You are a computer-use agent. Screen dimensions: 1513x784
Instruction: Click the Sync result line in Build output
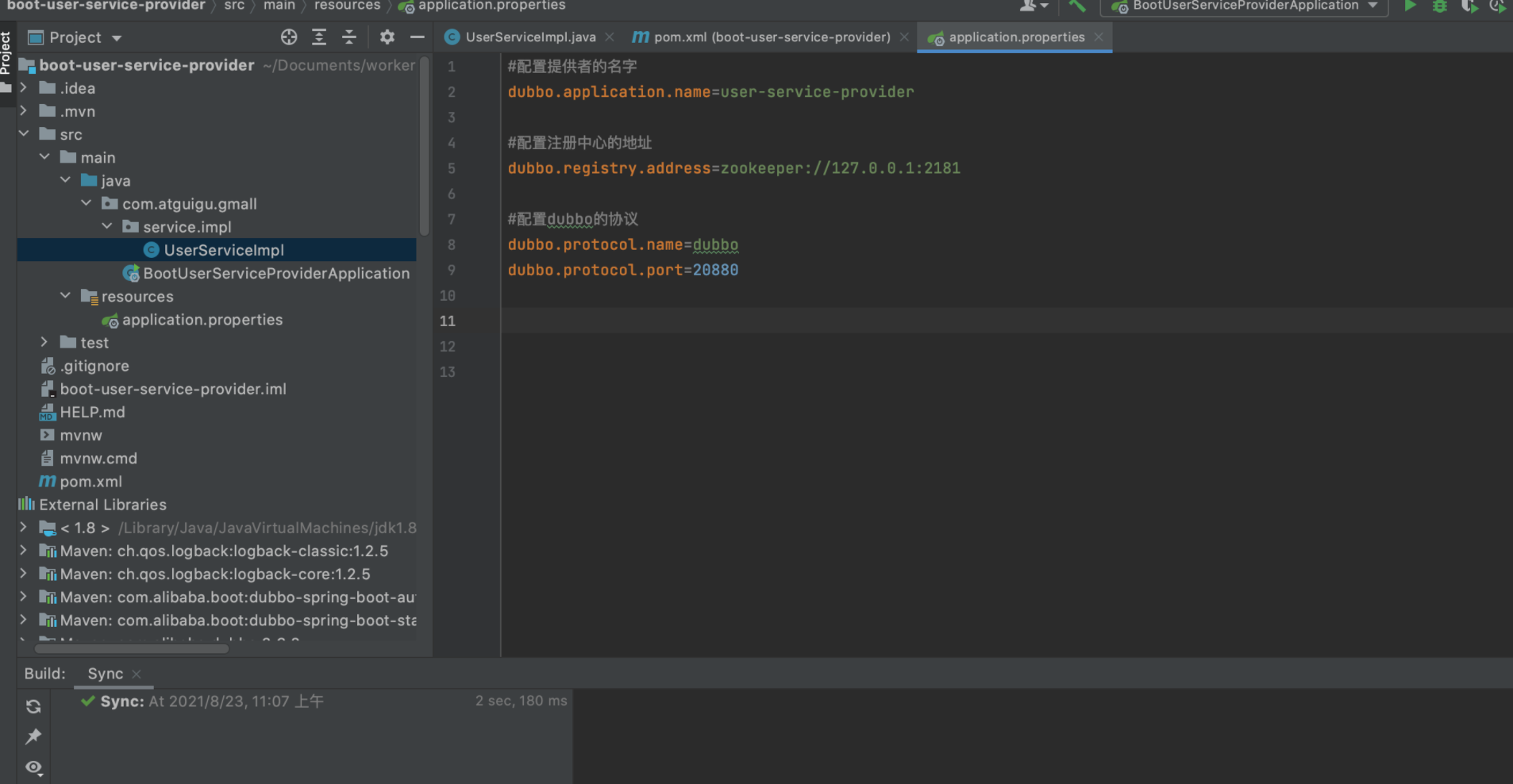pos(211,701)
